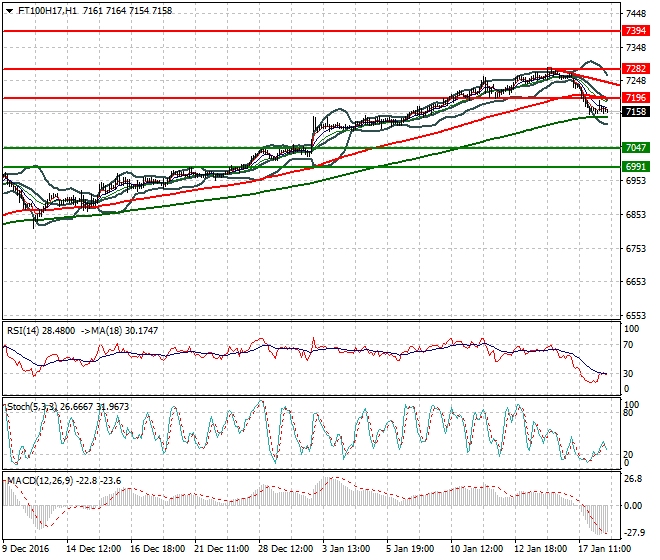
Task: Click the 6553 price scale value
Action: pos(636,315)
